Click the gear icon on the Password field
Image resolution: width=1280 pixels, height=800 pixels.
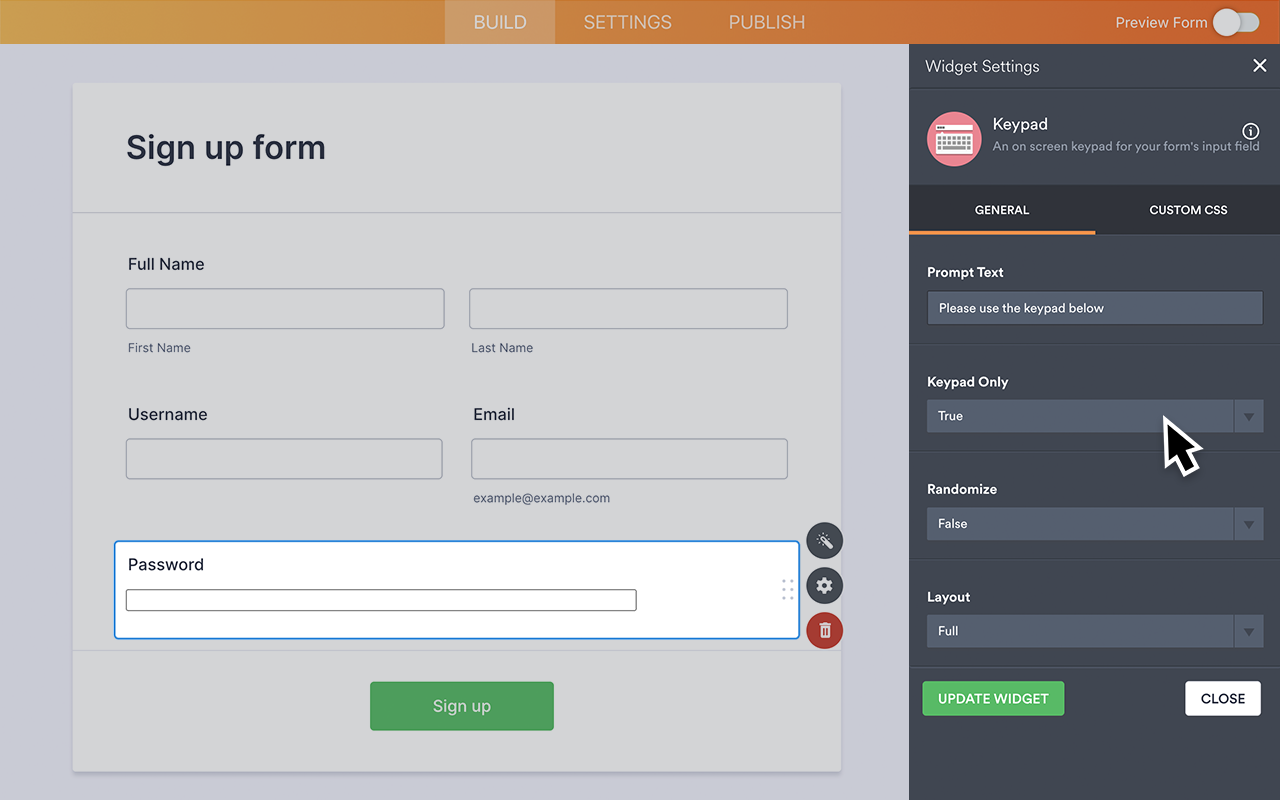coord(824,585)
